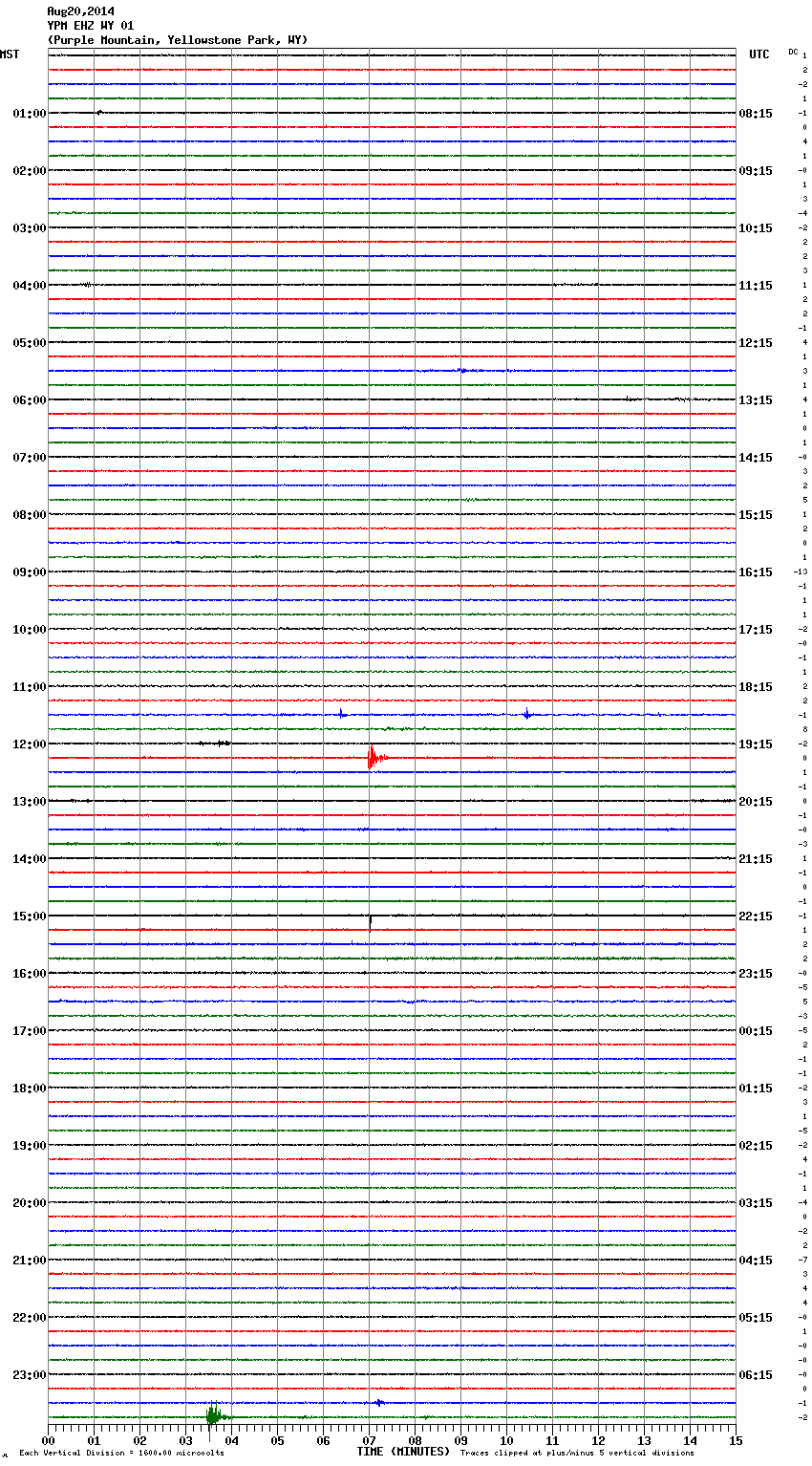Viewport: 812px width, 1466px height.
Task: Select the MST time label "20:00"
Action: click(30, 1203)
